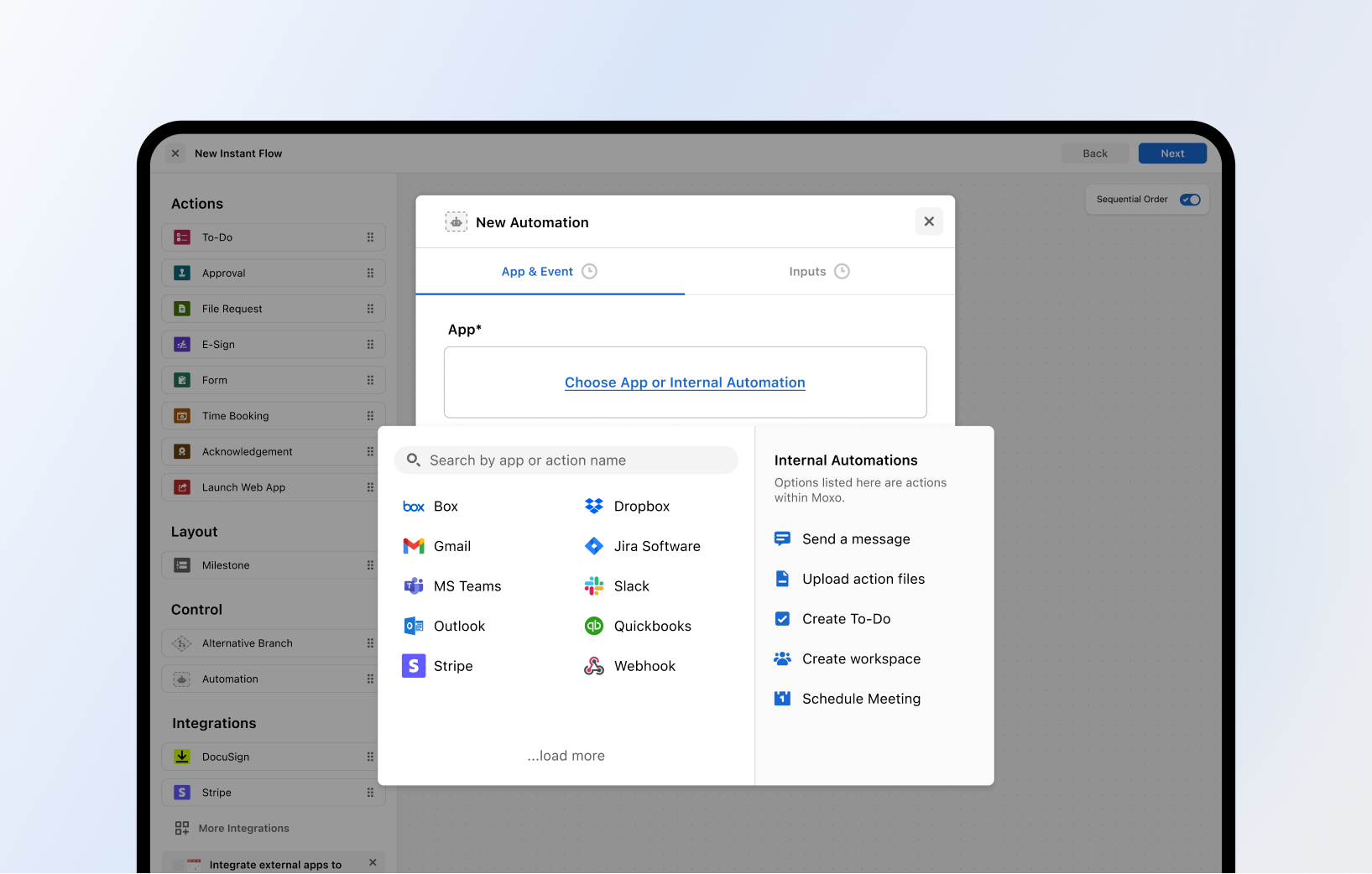This screenshot has width=1372, height=874.
Task: Choose the MS Teams icon
Action: 414,586
